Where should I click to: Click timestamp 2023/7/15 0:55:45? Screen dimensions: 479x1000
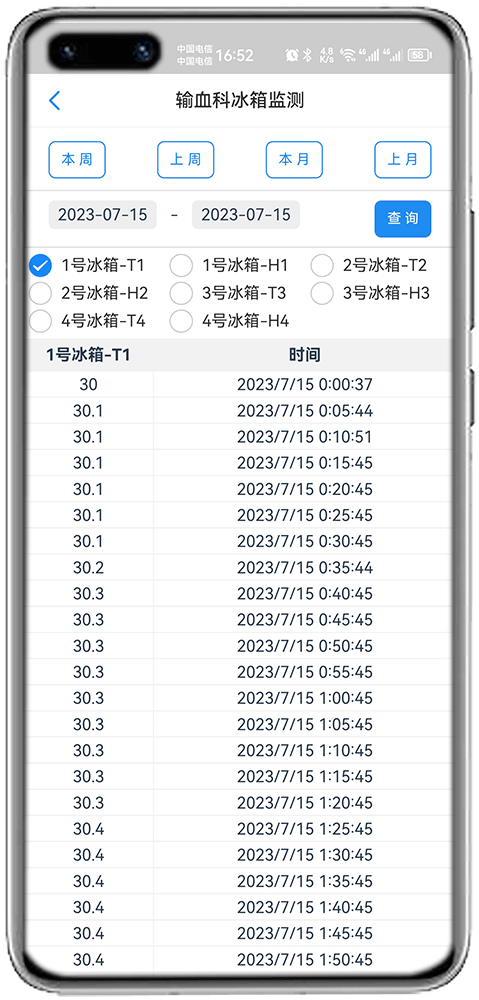(x=305, y=672)
